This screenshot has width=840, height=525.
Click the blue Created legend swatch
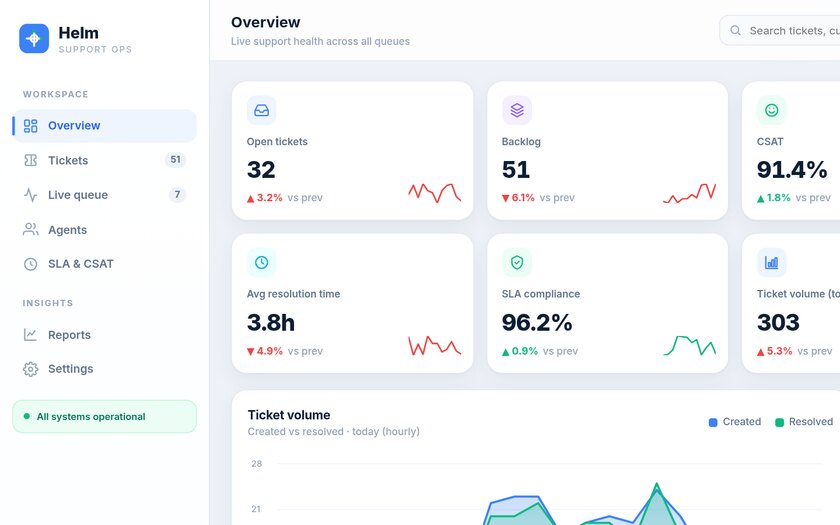pyautogui.click(x=713, y=423)
